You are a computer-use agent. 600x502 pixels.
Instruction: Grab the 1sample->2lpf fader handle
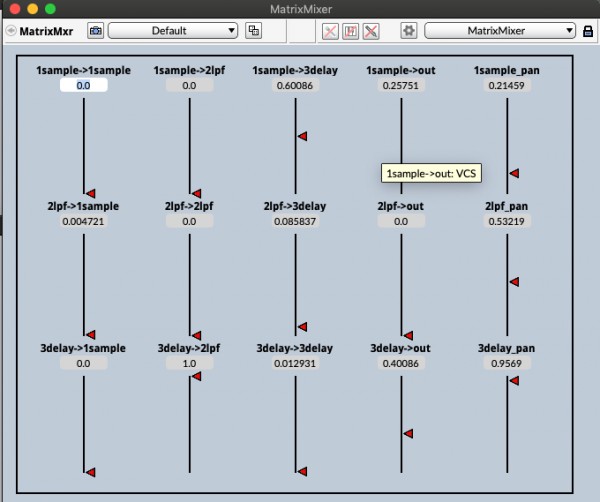click(x=196, y=193)
